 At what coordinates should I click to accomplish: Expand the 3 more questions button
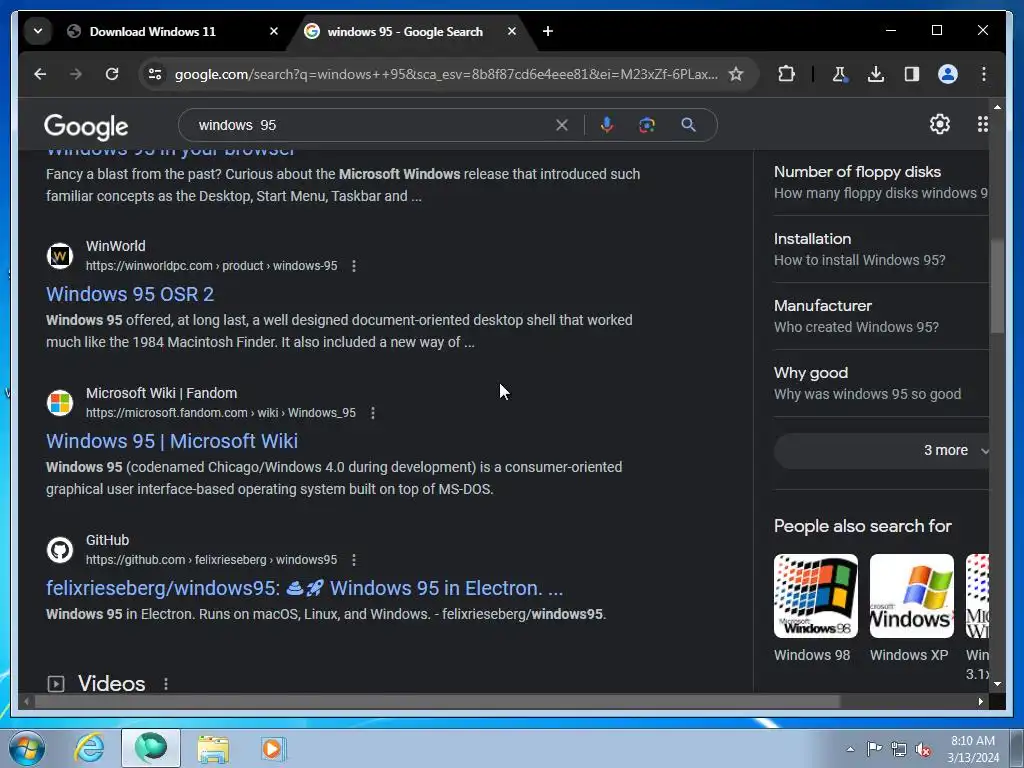(882, 451)
